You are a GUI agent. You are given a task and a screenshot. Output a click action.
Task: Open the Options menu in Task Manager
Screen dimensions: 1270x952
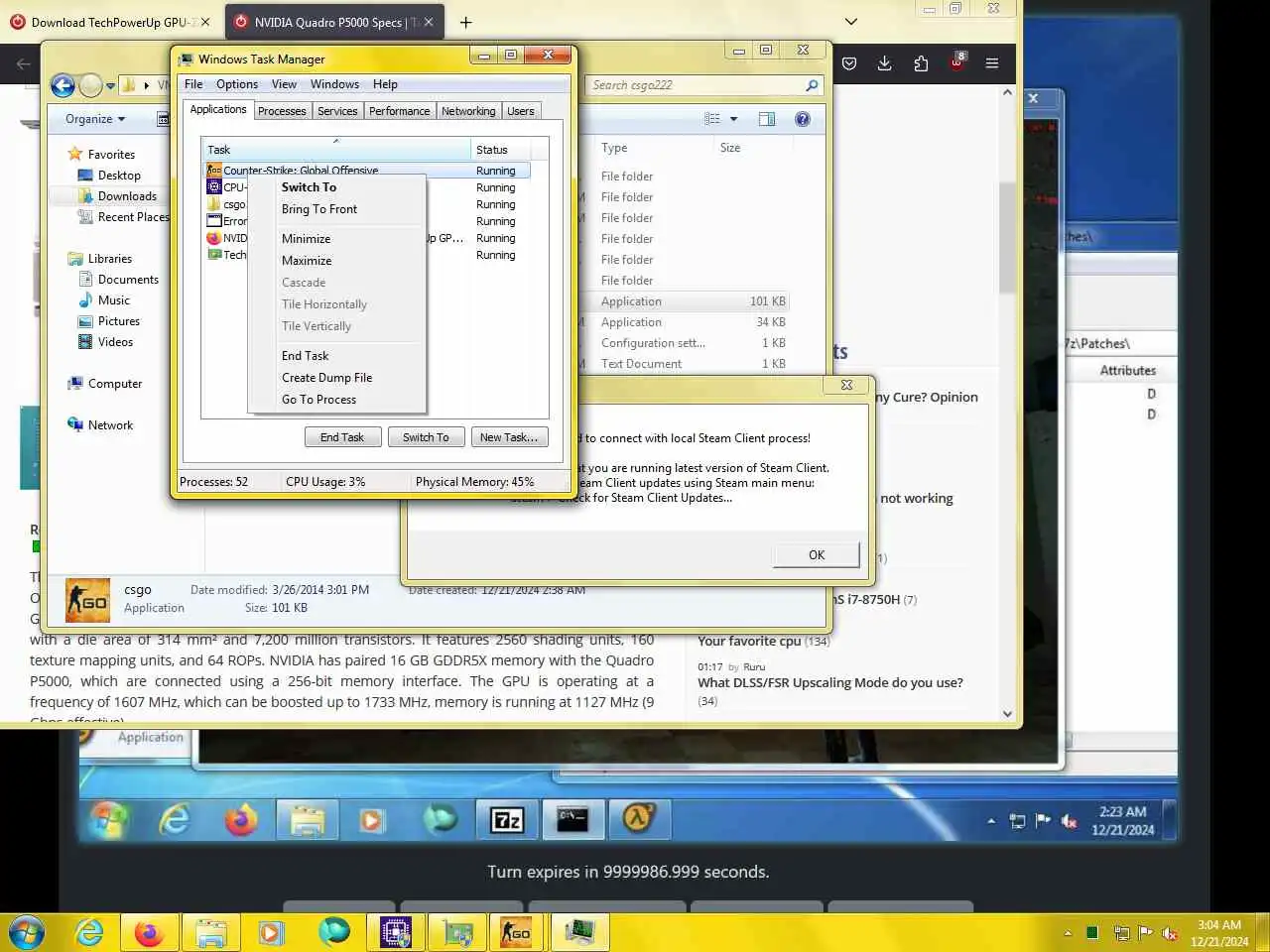point(237,84)
